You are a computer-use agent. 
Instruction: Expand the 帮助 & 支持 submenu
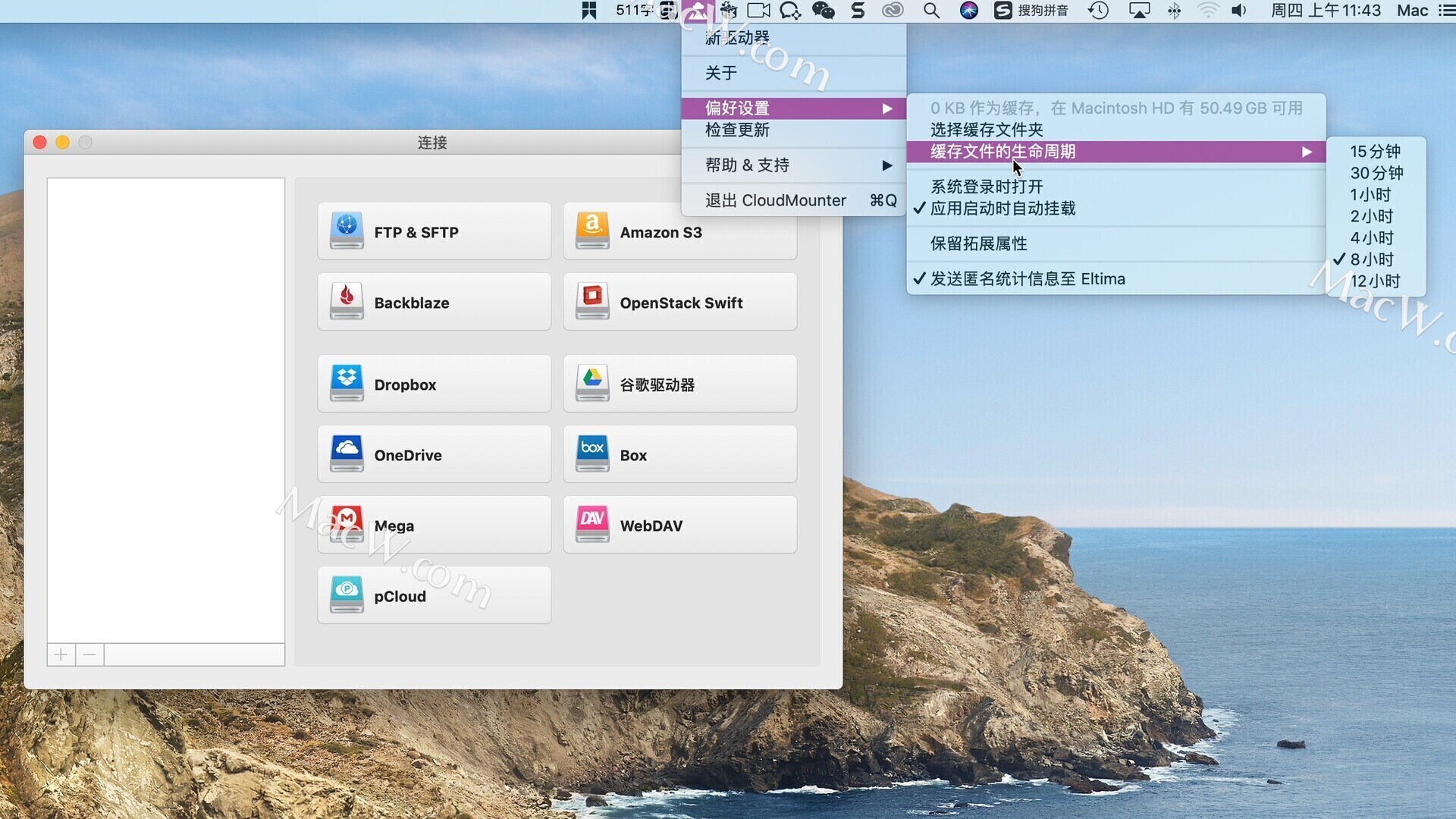coord(793,165)
